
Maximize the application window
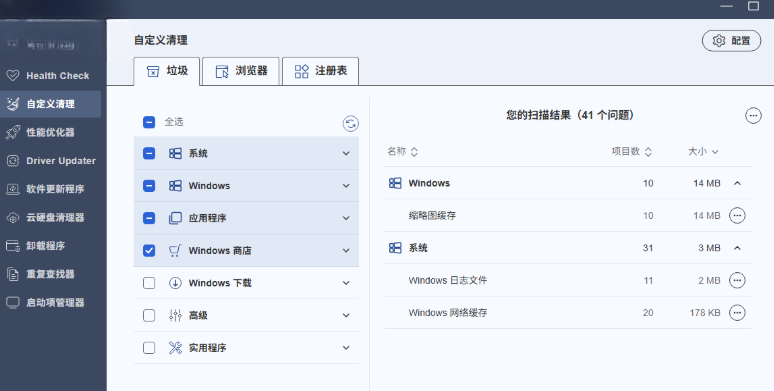753,6
